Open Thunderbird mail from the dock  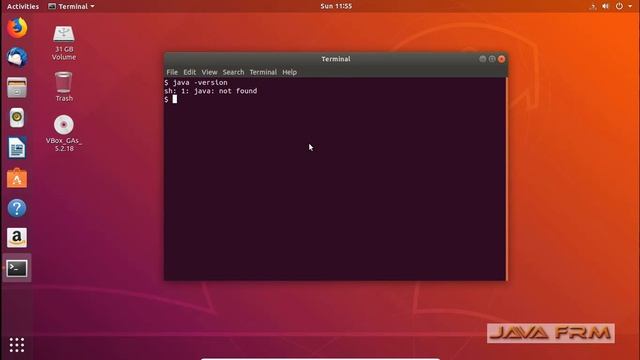[17, 57]
